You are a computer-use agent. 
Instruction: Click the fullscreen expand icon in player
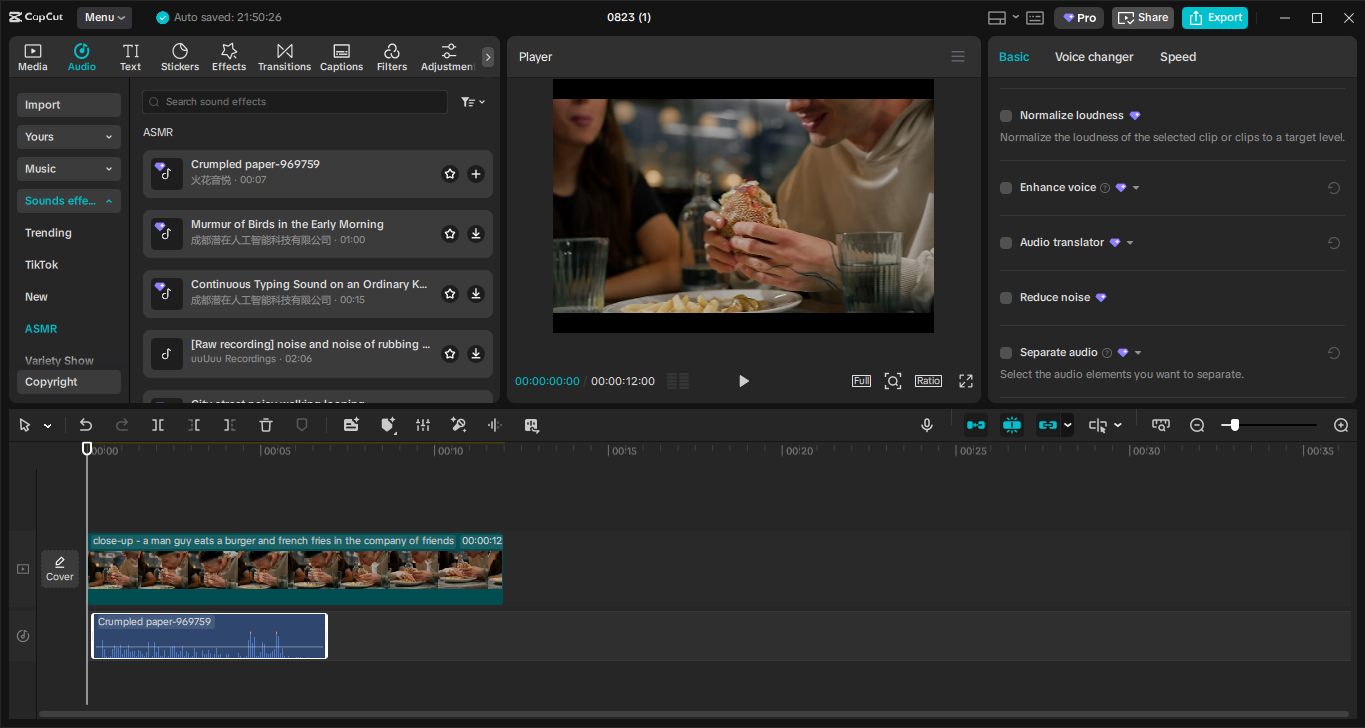click(x=966, y=381)
